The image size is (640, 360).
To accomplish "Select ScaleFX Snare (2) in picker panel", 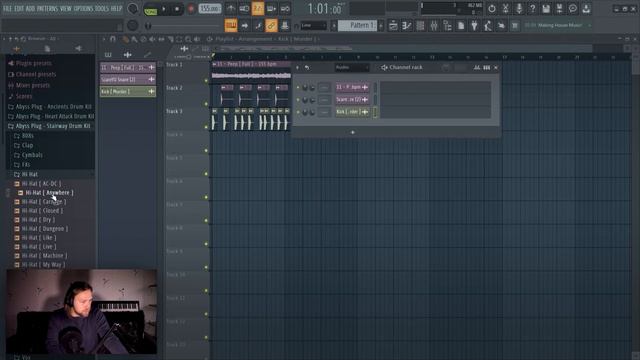I will click(128, 80).
